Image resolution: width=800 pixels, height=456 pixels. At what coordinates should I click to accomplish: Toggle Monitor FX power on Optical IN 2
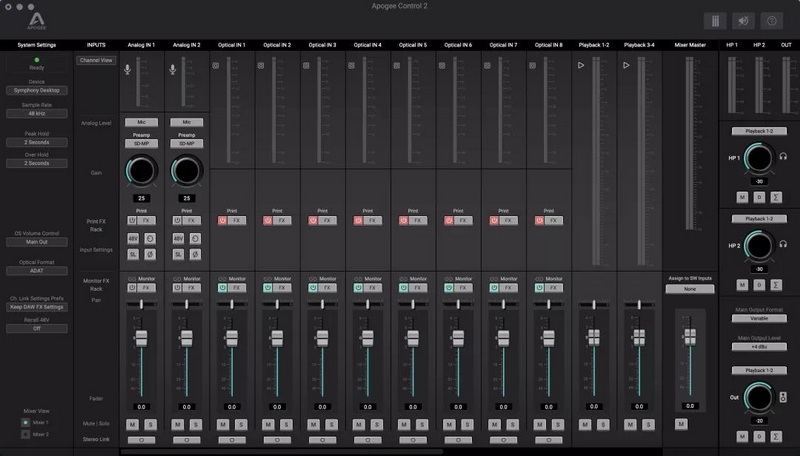(268, 288)
